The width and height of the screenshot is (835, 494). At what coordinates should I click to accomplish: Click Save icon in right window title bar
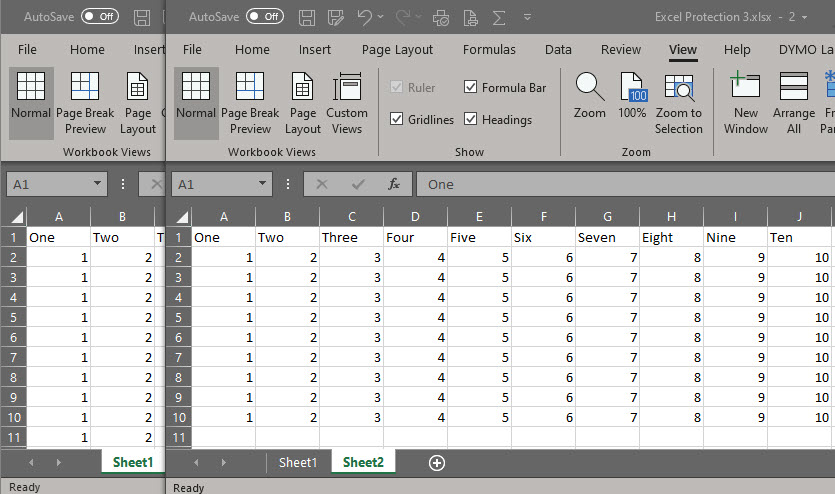click(307, 18)
